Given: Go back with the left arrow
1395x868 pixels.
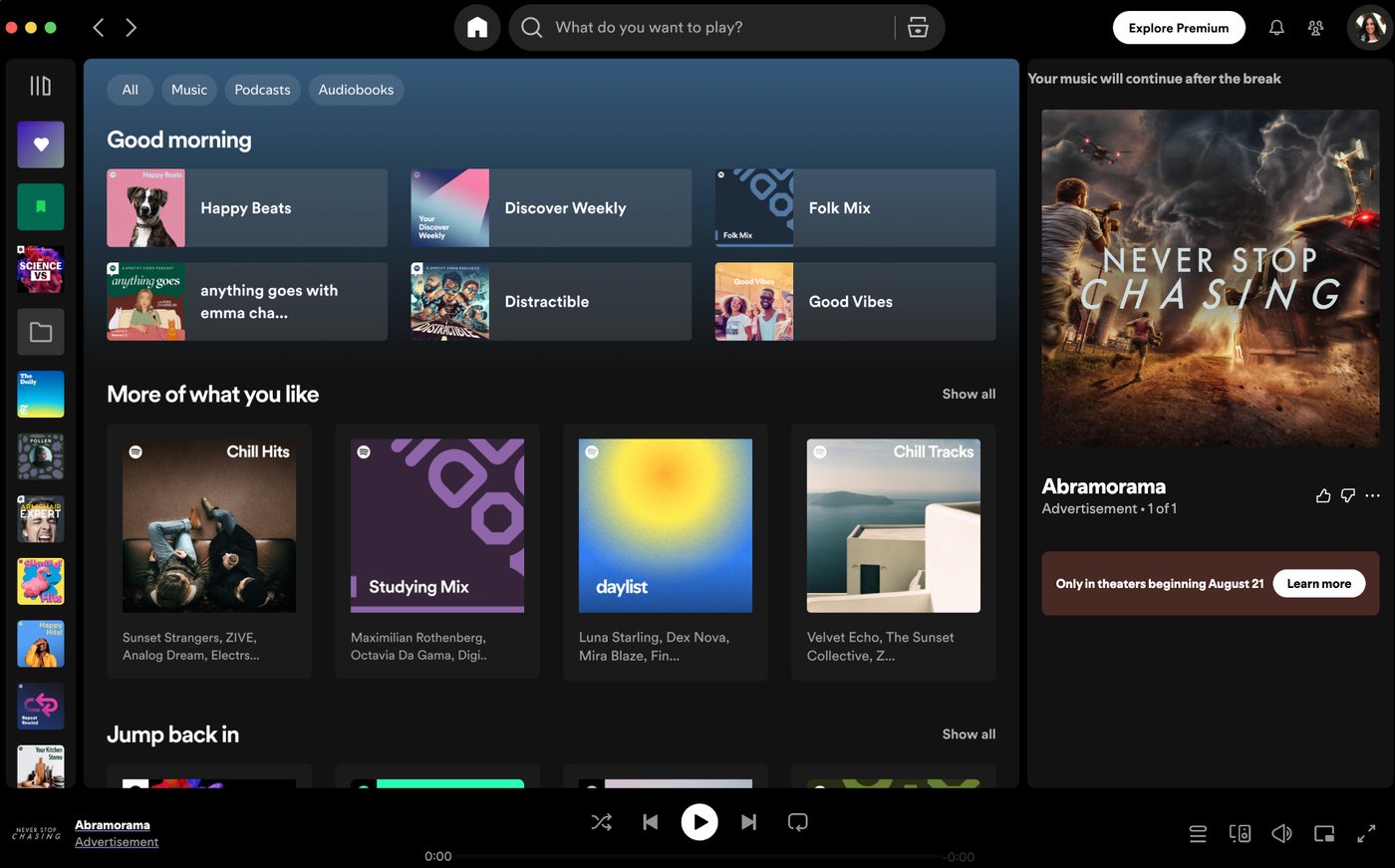Looking at the screenshot, I should (x=98, y=28).
